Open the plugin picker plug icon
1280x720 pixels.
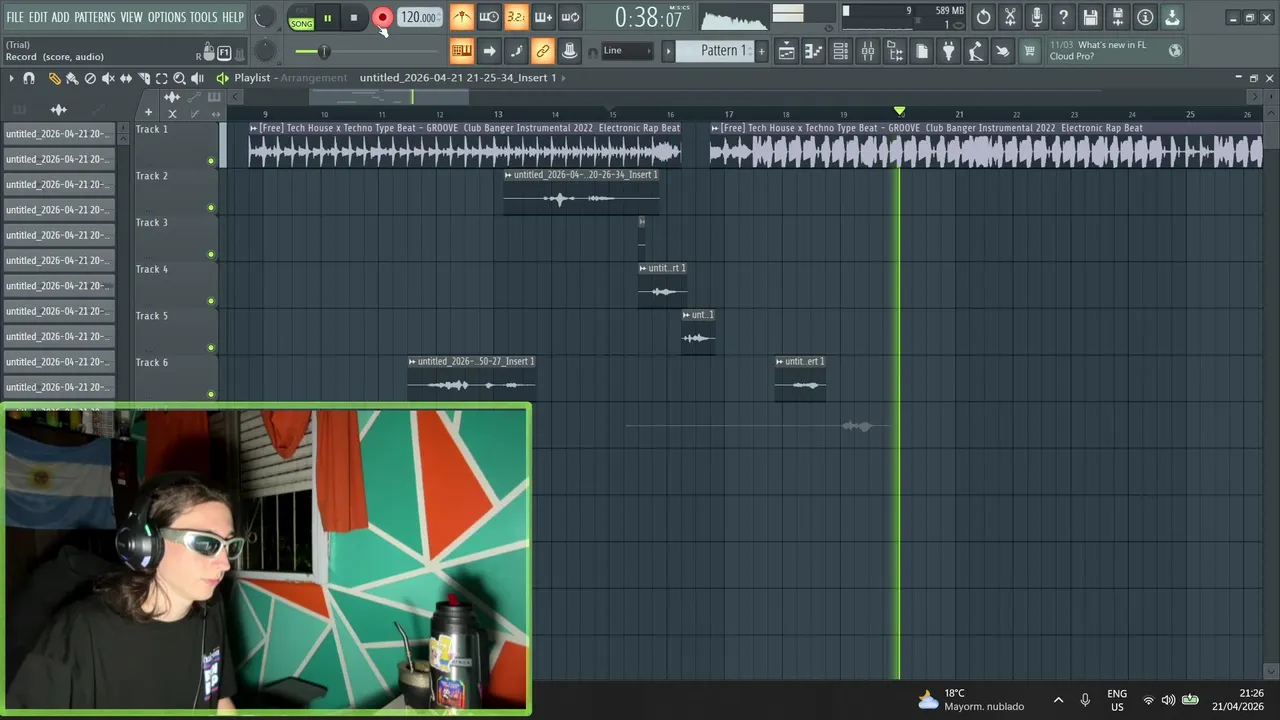(x=949, y=51)
